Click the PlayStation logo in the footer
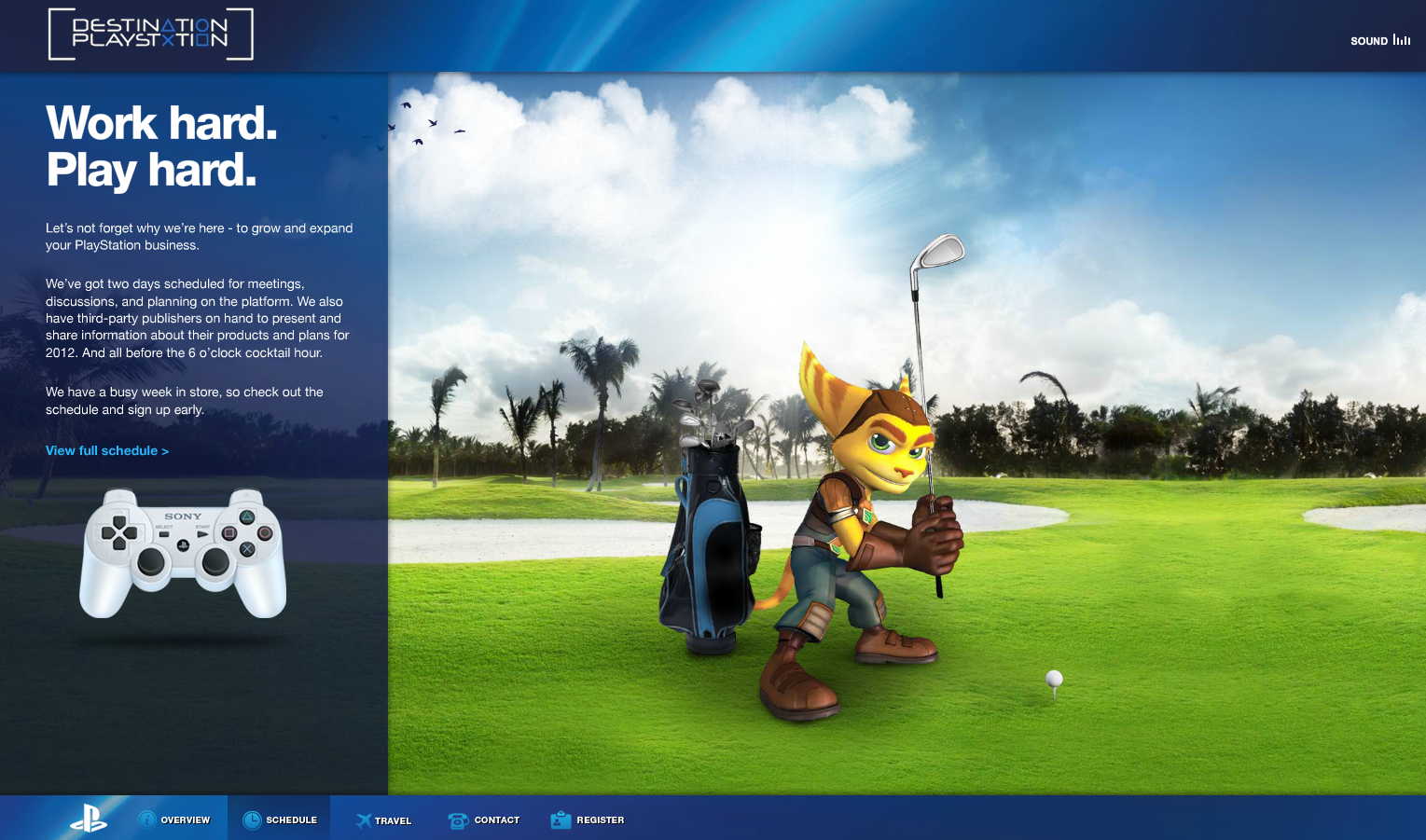The image size is (1426, 840). (89, 818)
